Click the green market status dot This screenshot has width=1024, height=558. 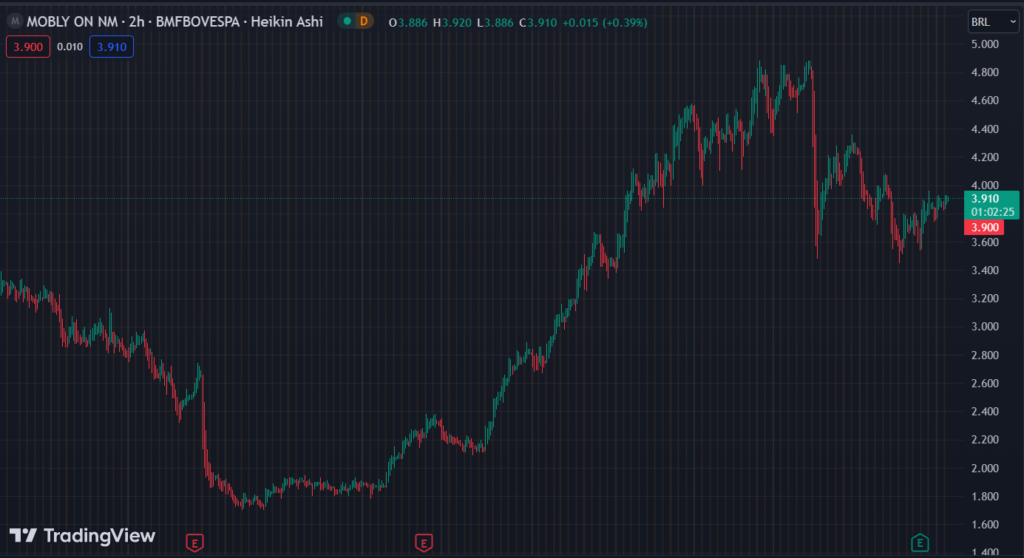tap(347, 22)
